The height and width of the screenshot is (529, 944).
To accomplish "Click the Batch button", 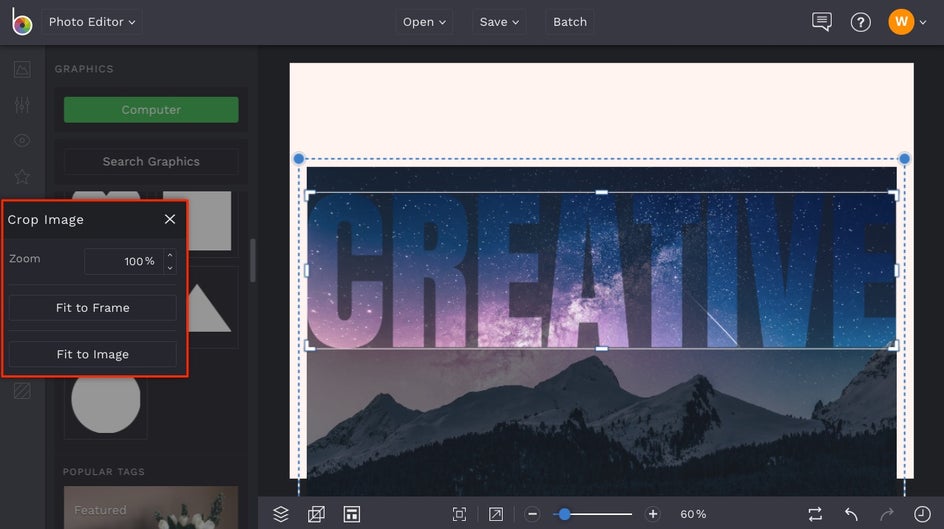I will tap(570, 22).
